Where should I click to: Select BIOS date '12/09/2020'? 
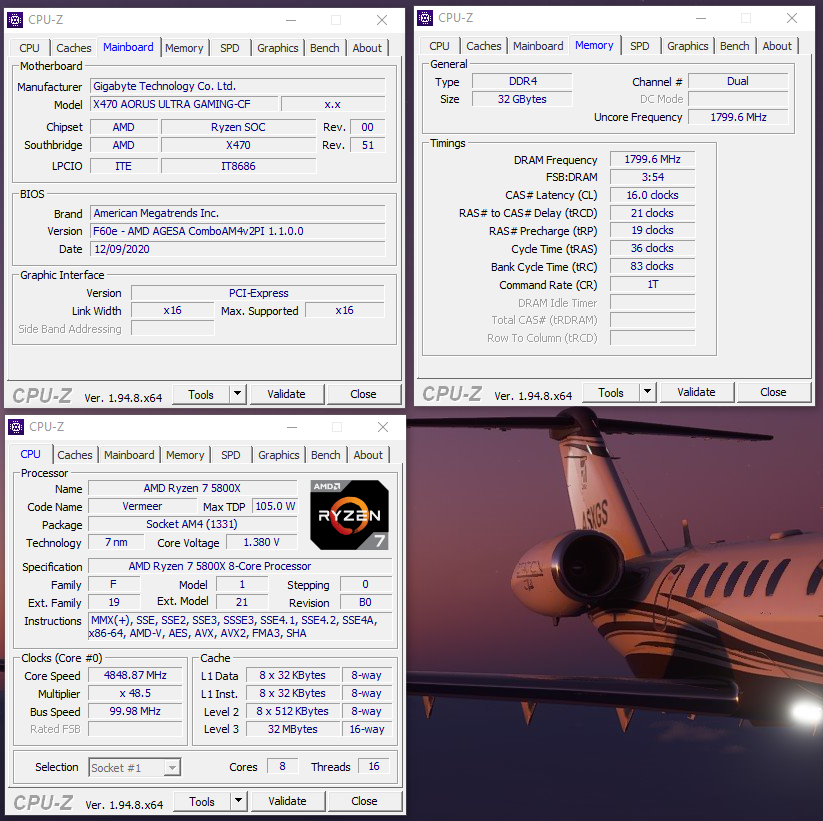[238, 249]
